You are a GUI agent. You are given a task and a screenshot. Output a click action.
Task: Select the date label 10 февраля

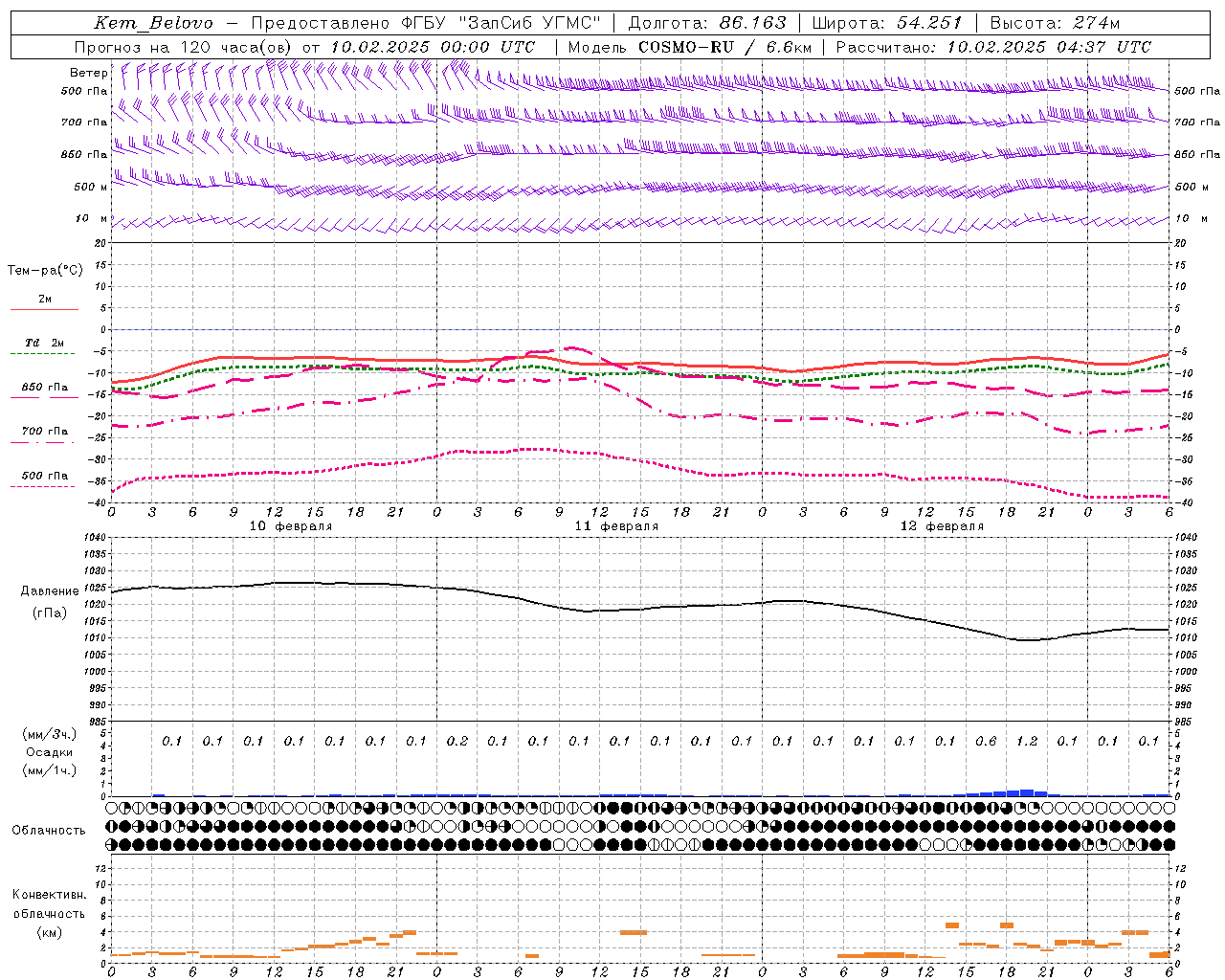coord(291,526)
